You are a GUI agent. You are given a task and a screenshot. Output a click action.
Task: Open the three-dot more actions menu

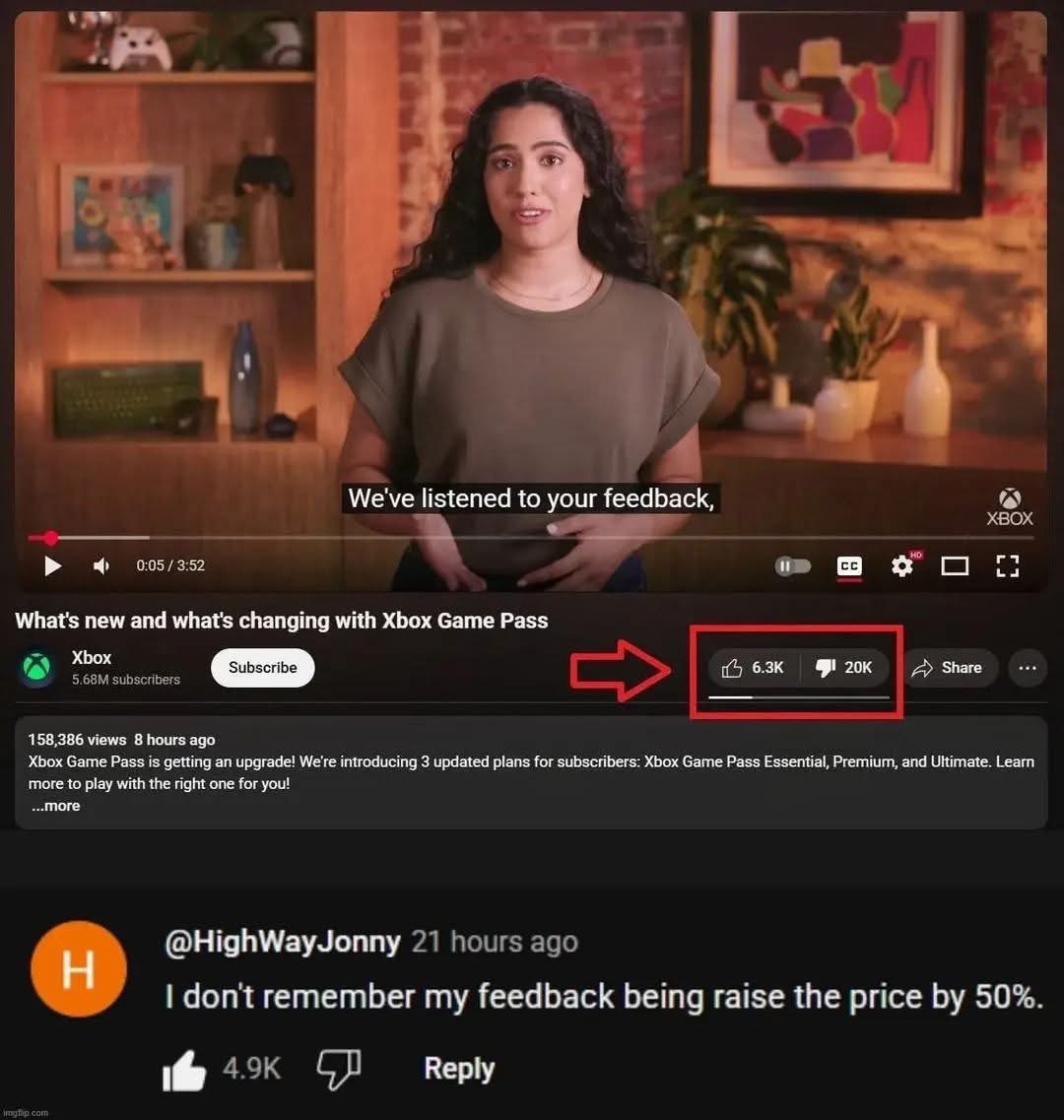click(1028, 668)
